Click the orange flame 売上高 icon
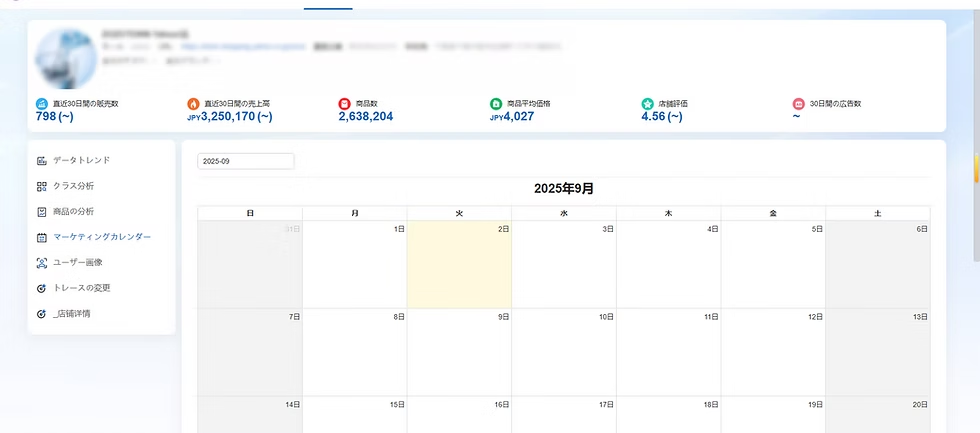The image size is (980, 433). coord(193,104)
